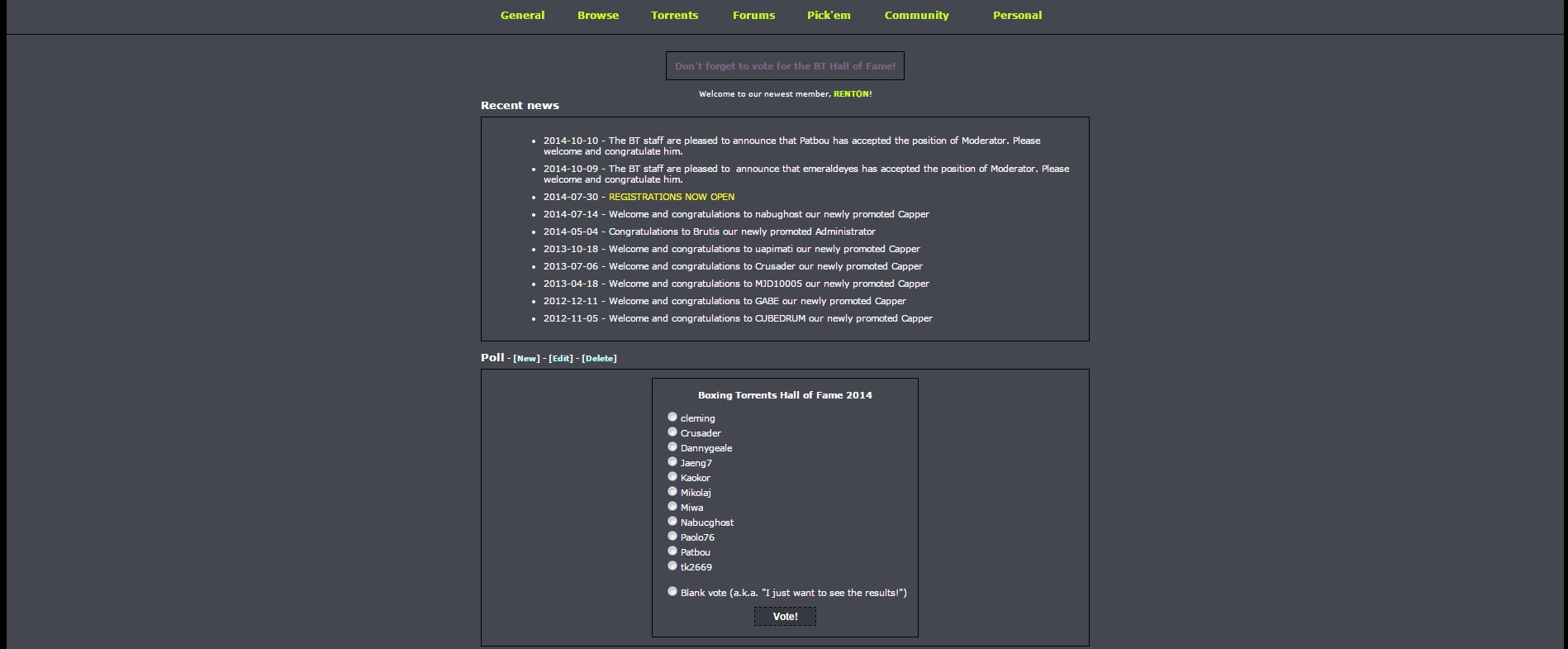Click the 2013-04-18 MJD10005 Capper news item
Screen dimensions: 1568x649
pos(736,284)
